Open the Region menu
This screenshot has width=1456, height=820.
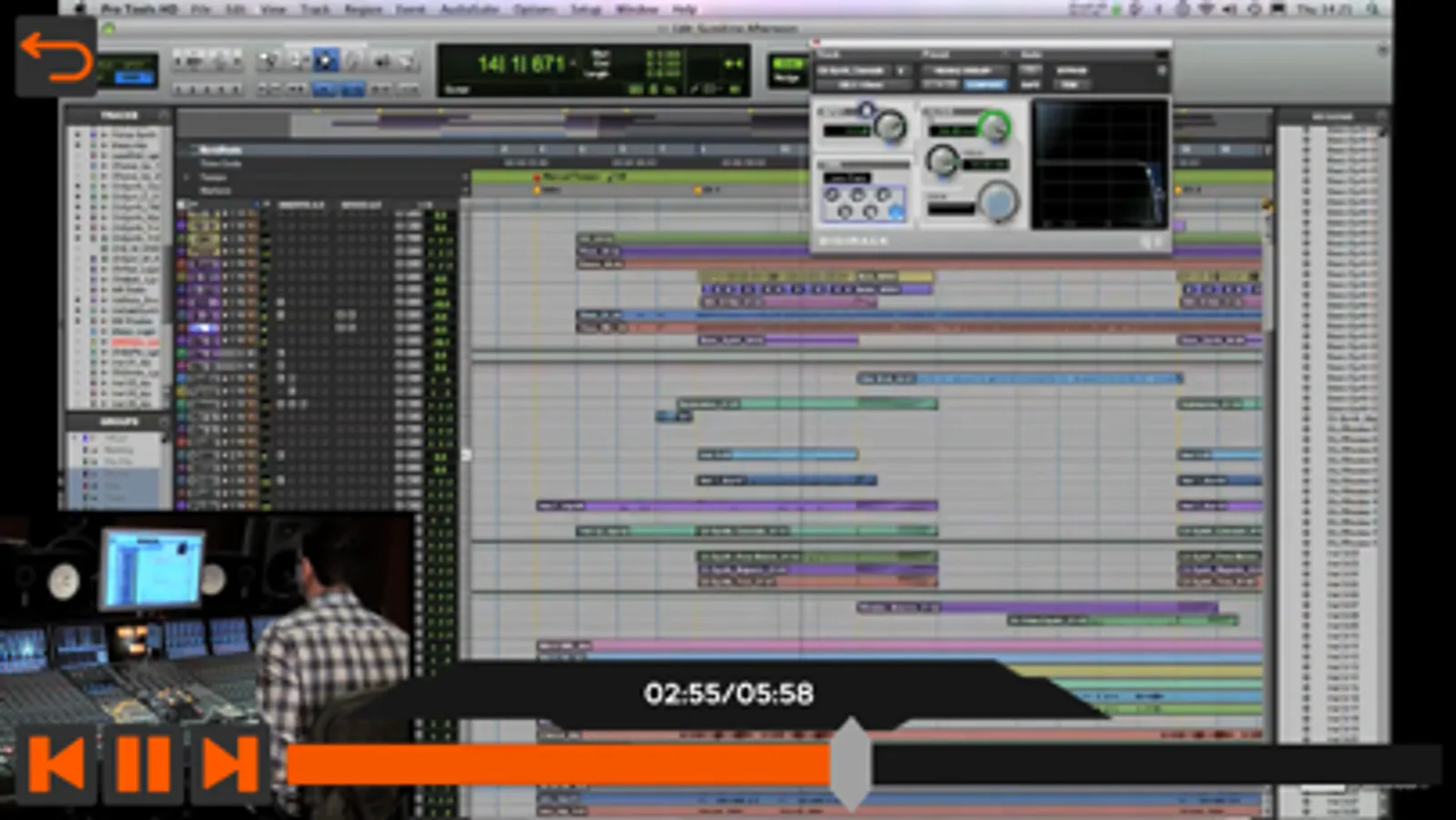363,9
